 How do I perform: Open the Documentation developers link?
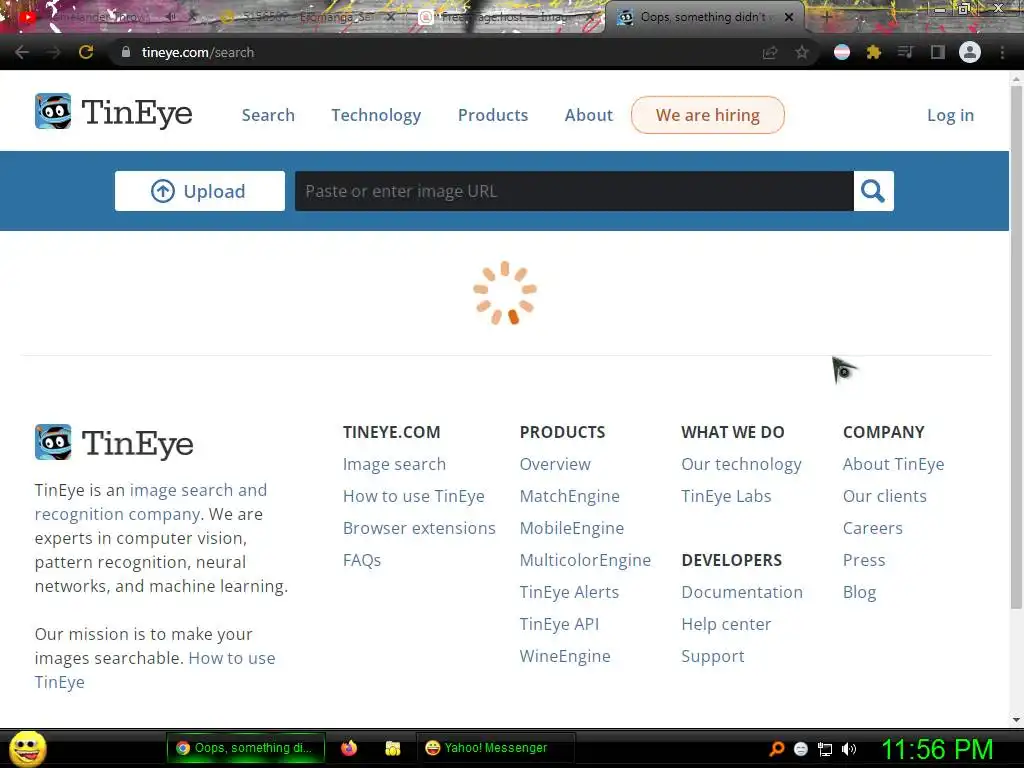742,592
